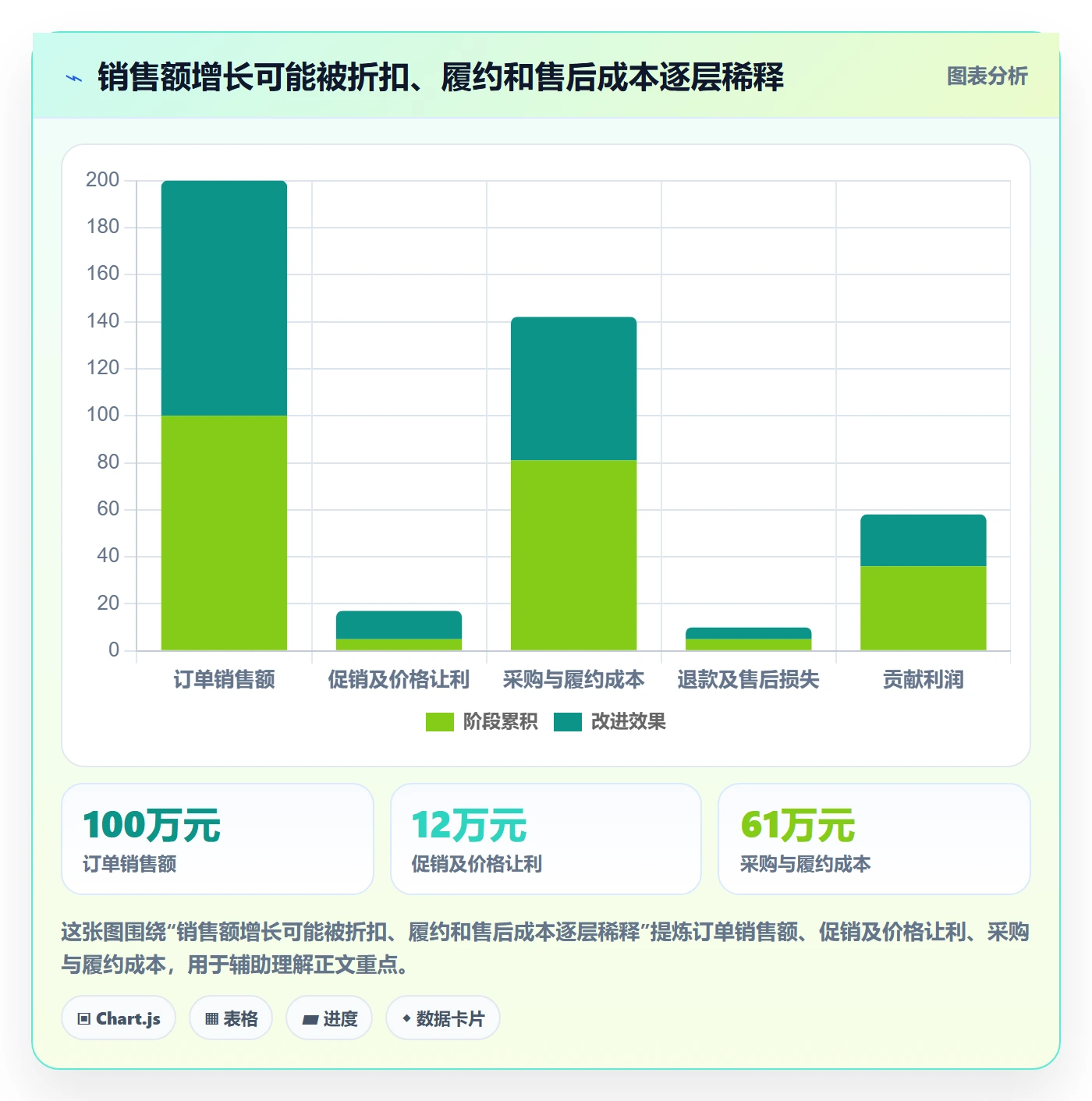
Task: Click the 贡献利润 x-axis label
Action: point(923,680)
